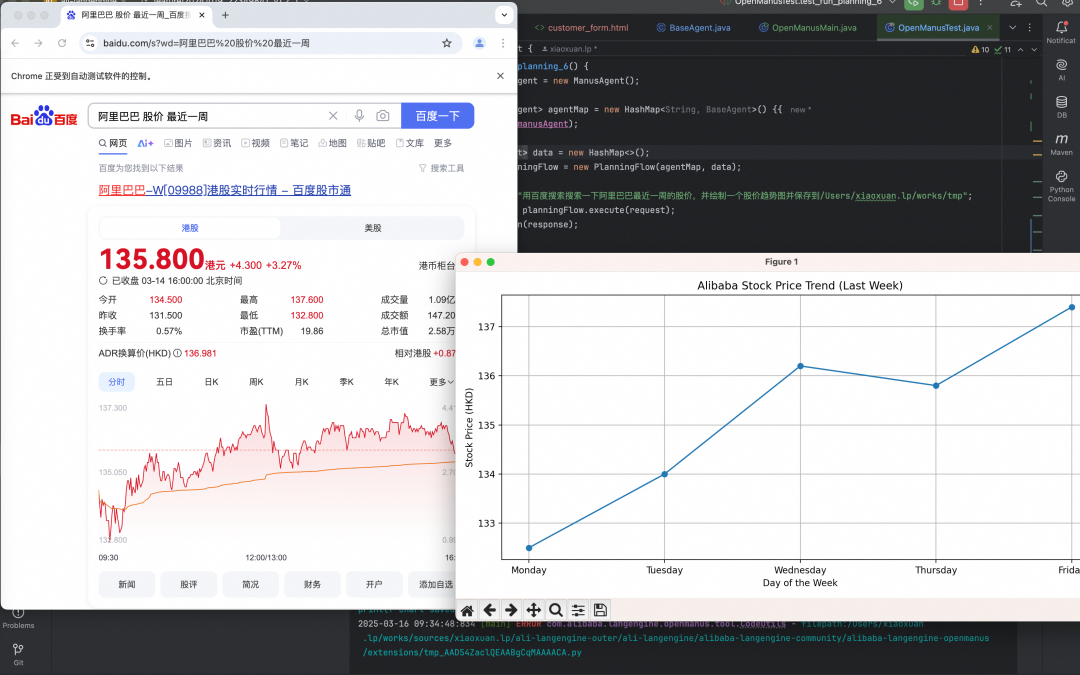Image resolution: width=1080 pixels, height=675 pixels.
Task: Open 搜索工具 filter
Action: coord(442,168)
